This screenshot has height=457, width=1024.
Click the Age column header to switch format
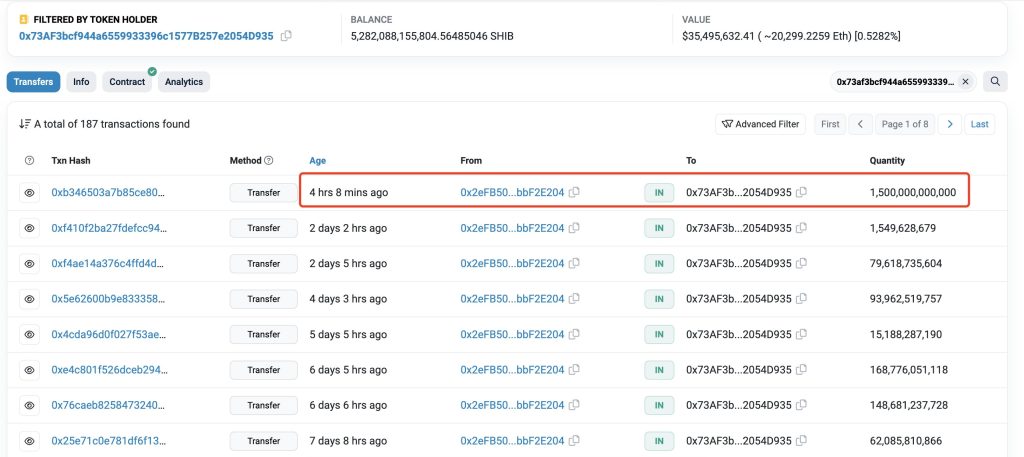pyautogui.click(x=317, y=160)
